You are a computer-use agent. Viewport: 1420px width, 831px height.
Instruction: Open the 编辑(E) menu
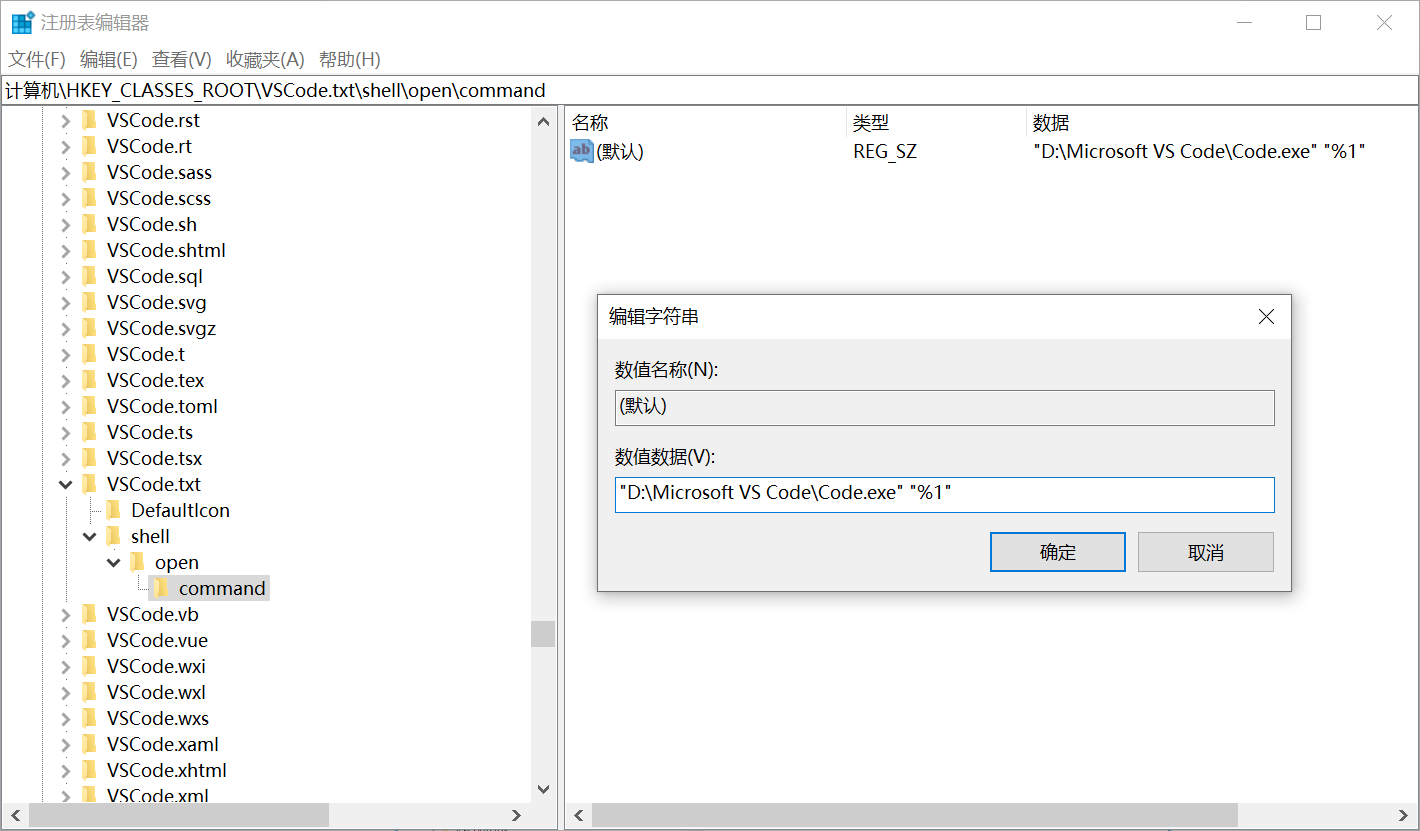(x=108, y=59)
